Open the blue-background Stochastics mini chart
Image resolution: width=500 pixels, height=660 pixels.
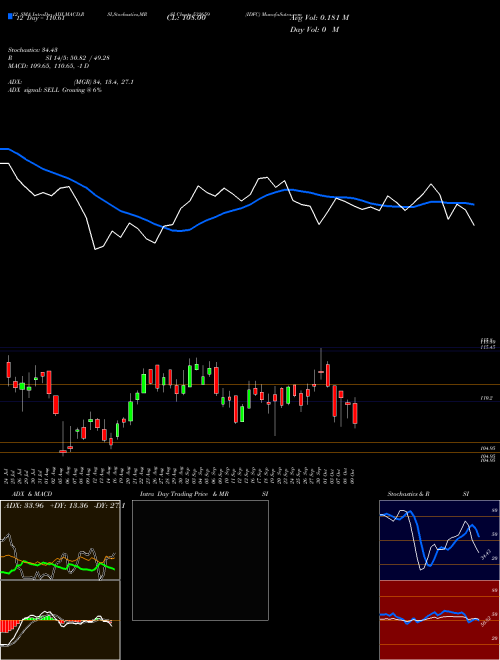click(x=439, y=540)
